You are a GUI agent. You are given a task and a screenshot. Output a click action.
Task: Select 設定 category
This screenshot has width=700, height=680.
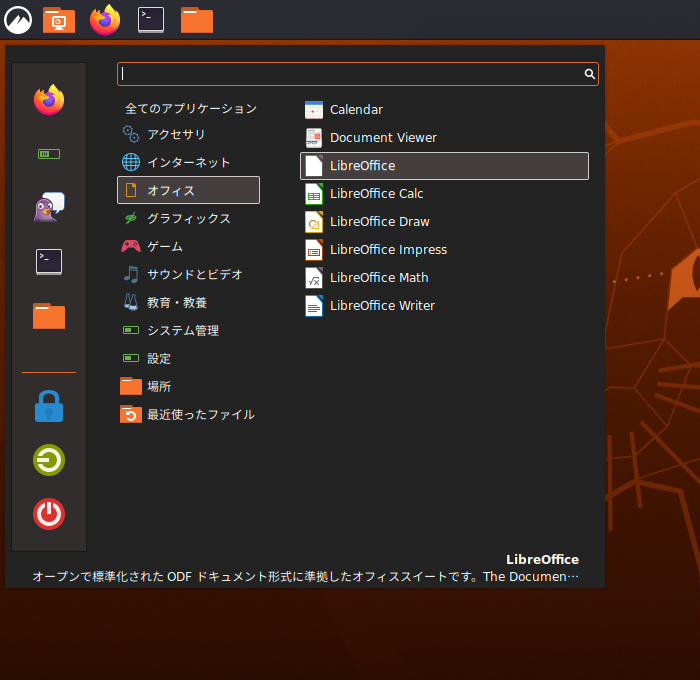tap(188, 359)
